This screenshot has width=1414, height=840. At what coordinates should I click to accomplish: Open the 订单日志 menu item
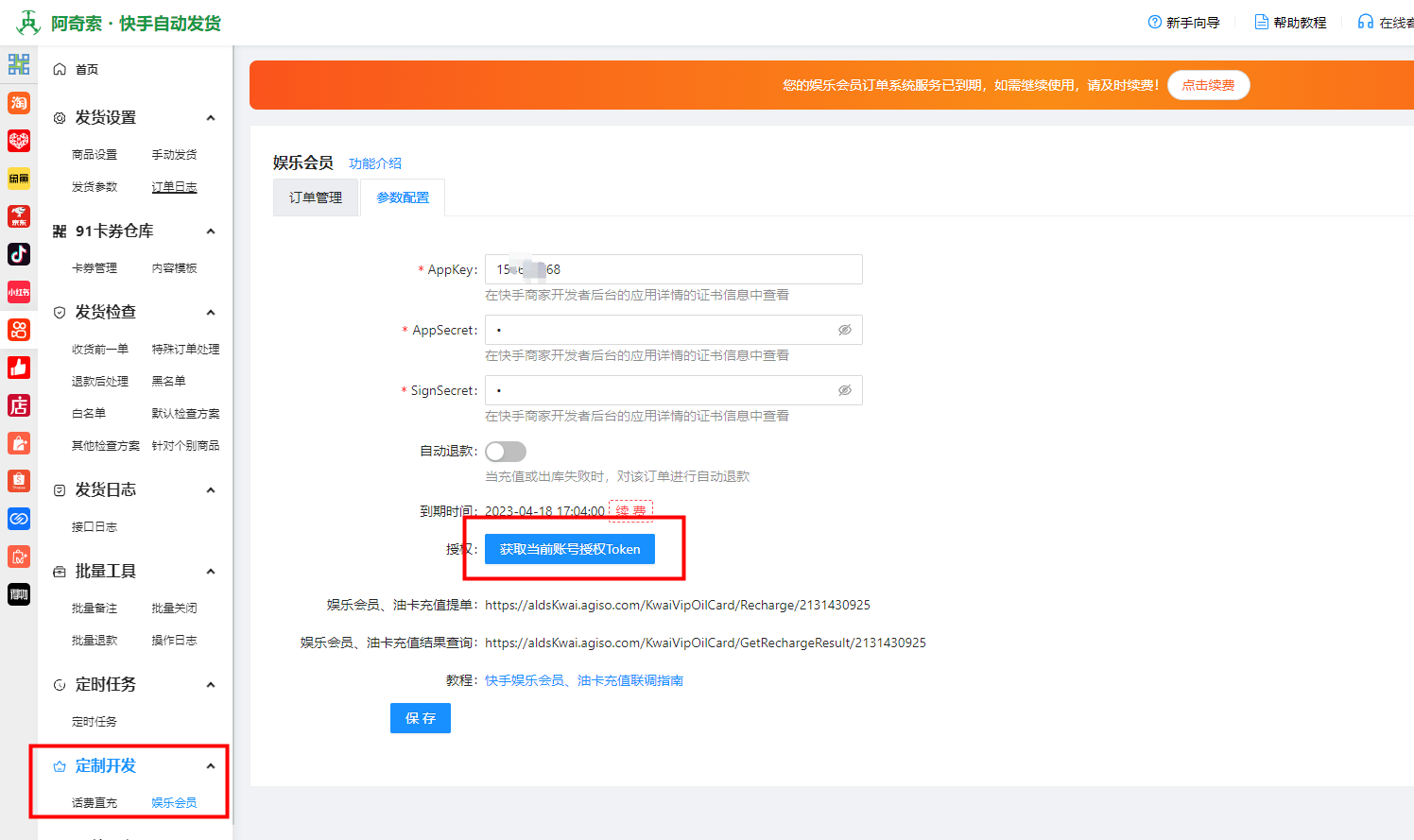[x=175, y=187]
